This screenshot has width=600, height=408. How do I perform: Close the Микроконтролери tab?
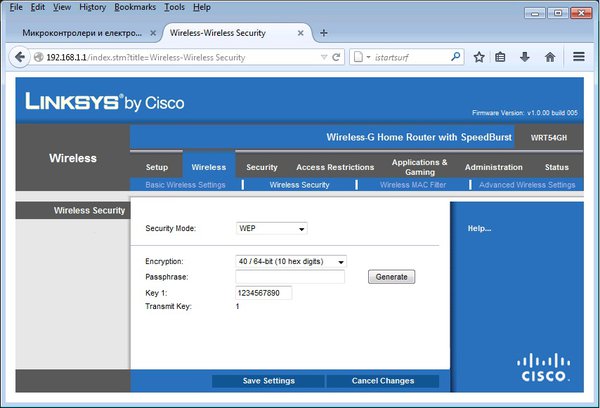[x=153, y=33]
